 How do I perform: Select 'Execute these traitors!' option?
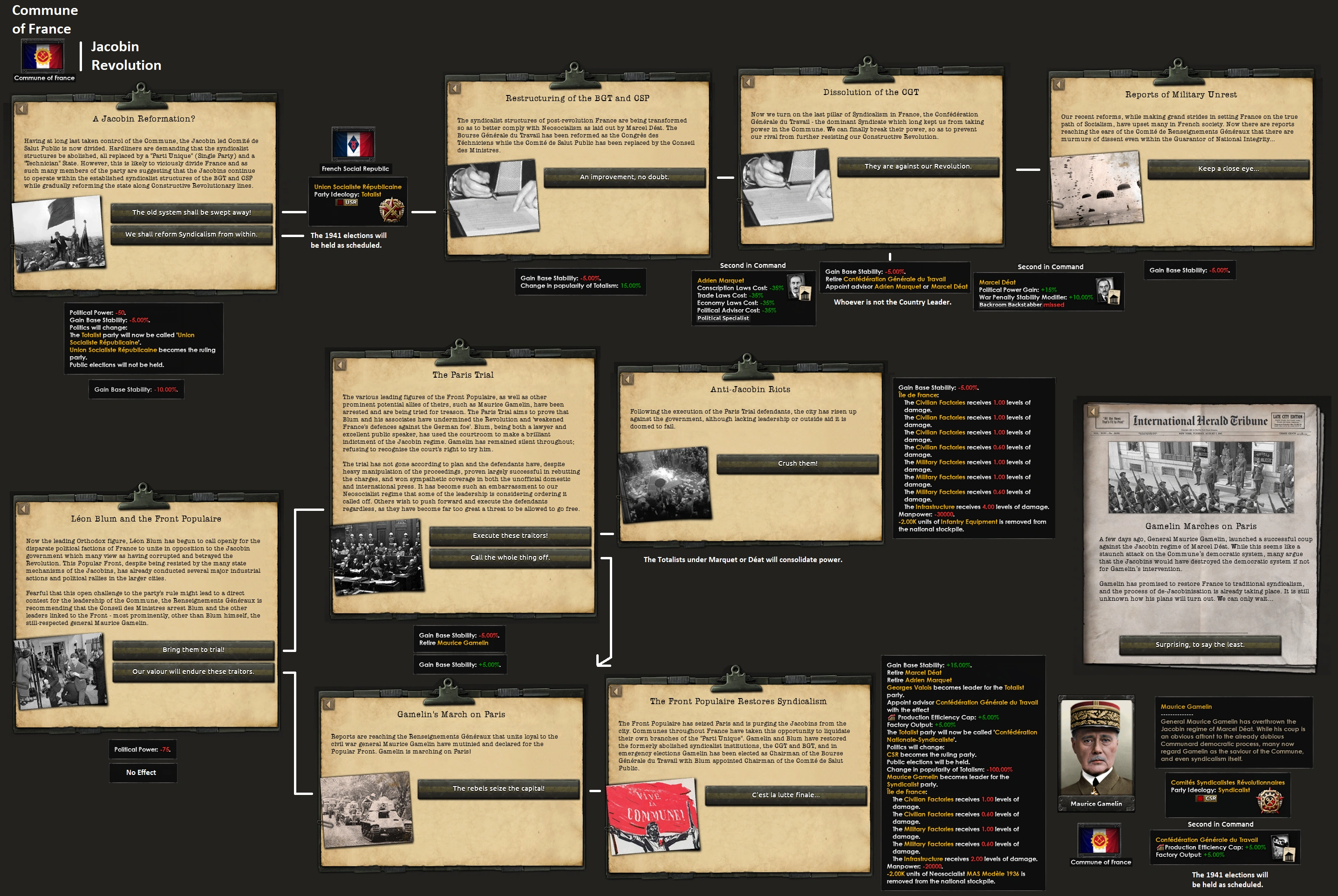pyautogui.click(x=510, y=536)
